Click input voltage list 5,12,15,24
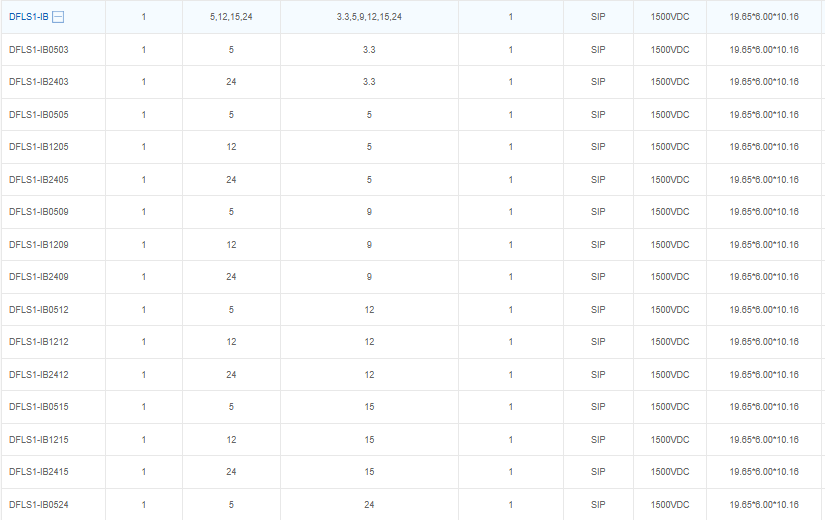This screenshot has width=825, height=520. pos(231,17)
